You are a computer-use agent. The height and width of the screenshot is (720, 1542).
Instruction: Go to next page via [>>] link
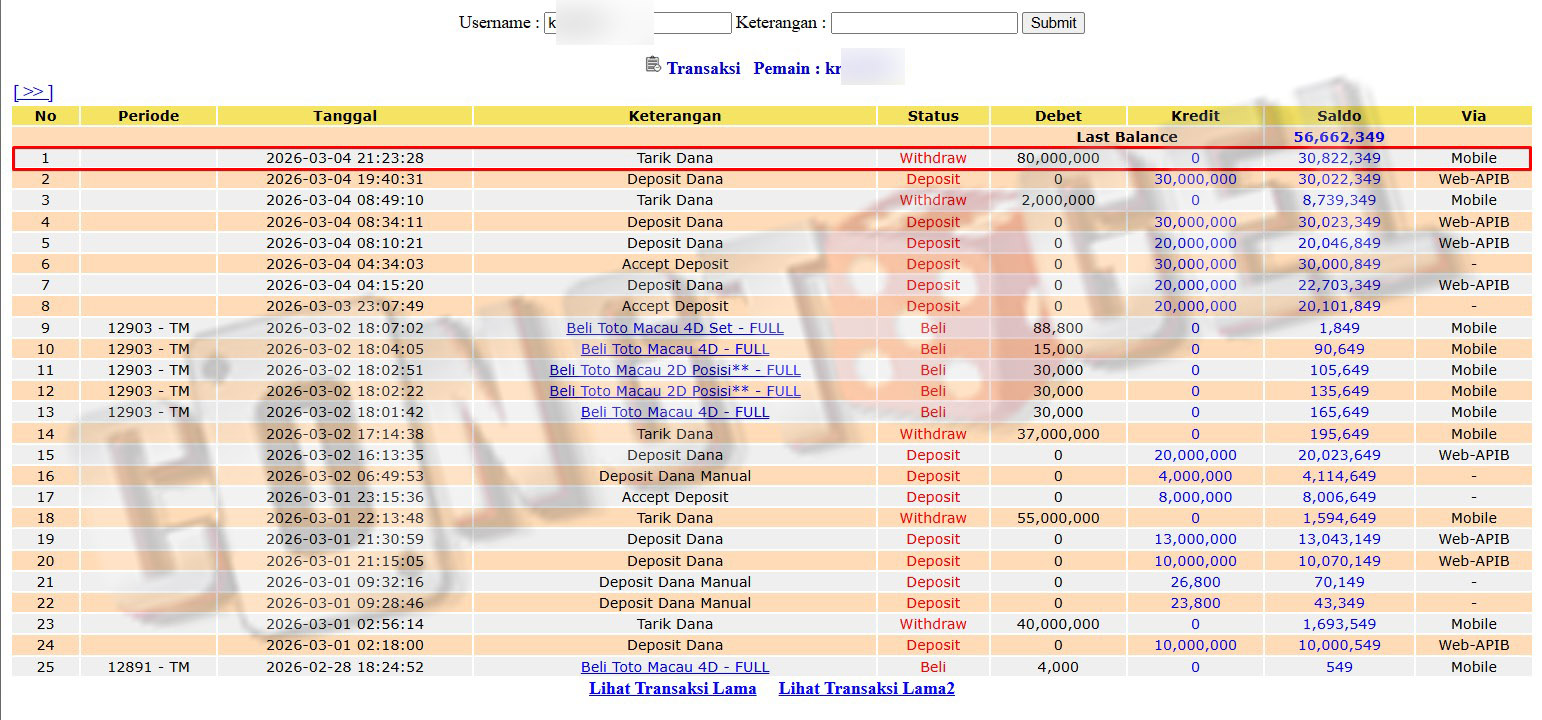pos(33,92)
